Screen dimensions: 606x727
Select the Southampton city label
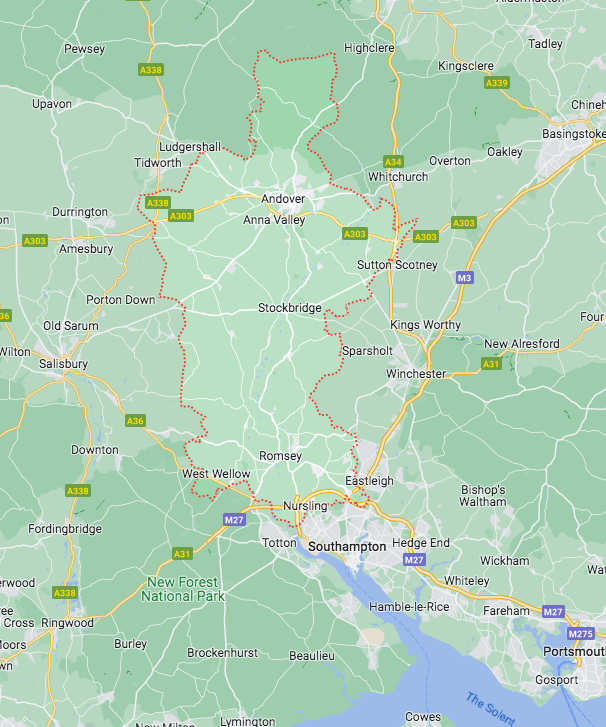pyautogui.click(x=347, y=547)
